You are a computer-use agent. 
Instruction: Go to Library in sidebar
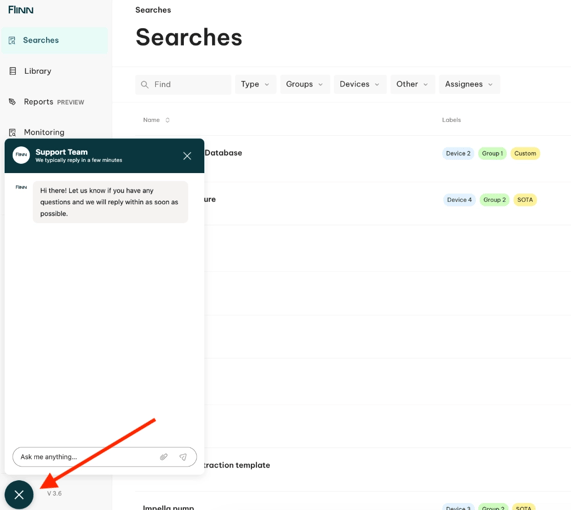click(38, 71)
